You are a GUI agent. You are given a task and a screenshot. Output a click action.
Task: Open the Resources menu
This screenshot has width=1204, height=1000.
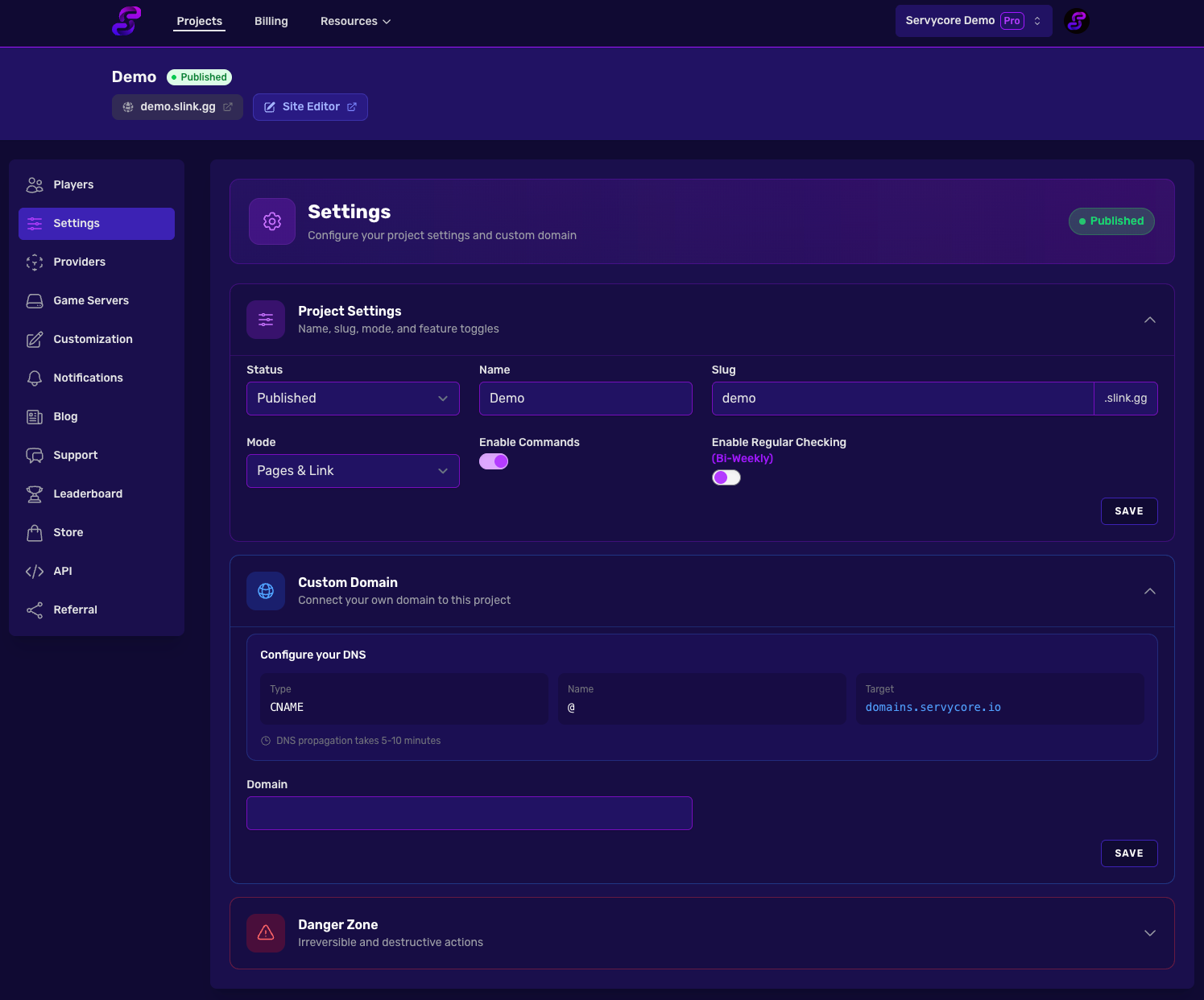point(354,21)
